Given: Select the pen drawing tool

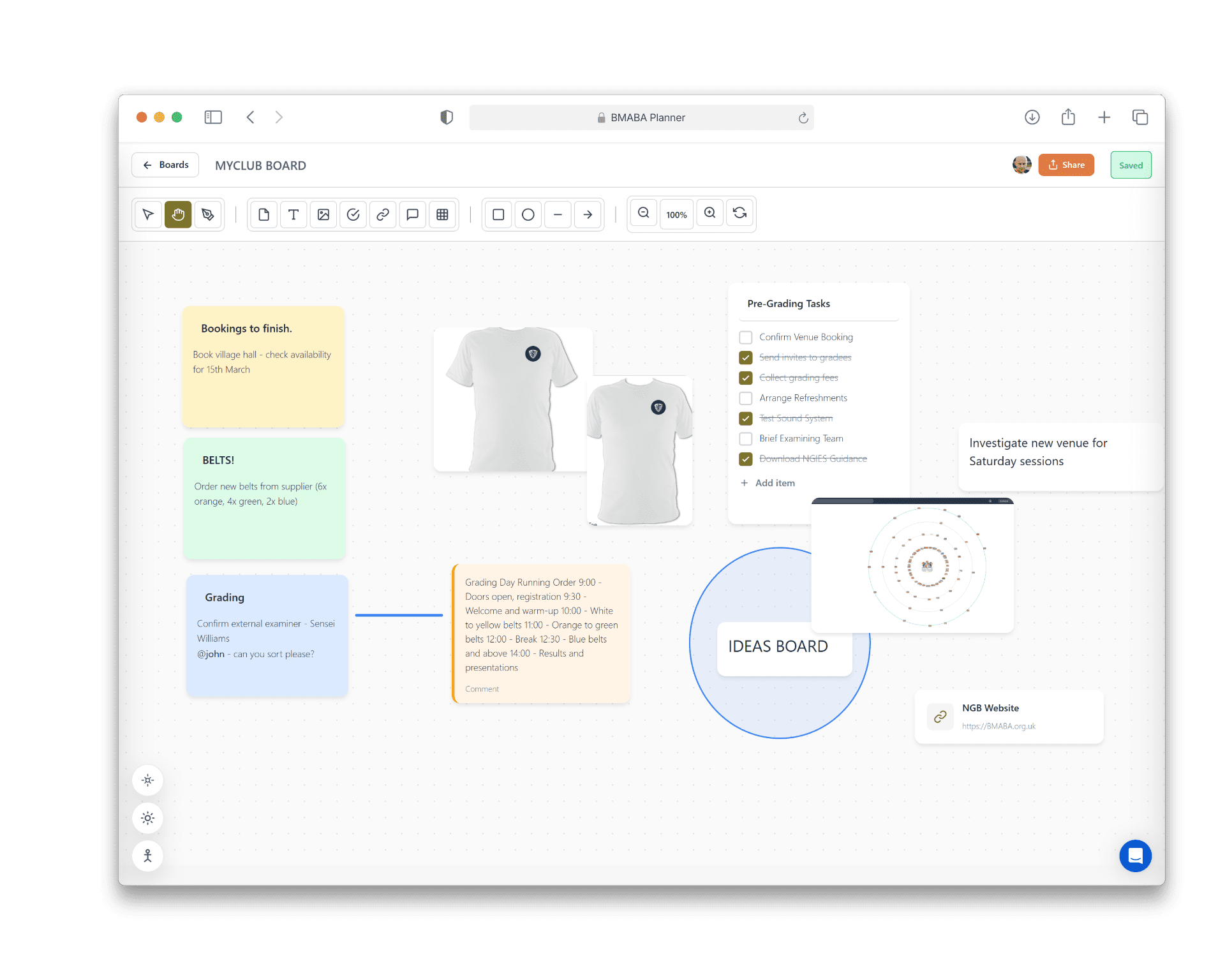Looking at the screenshot, I should point(207,214).
